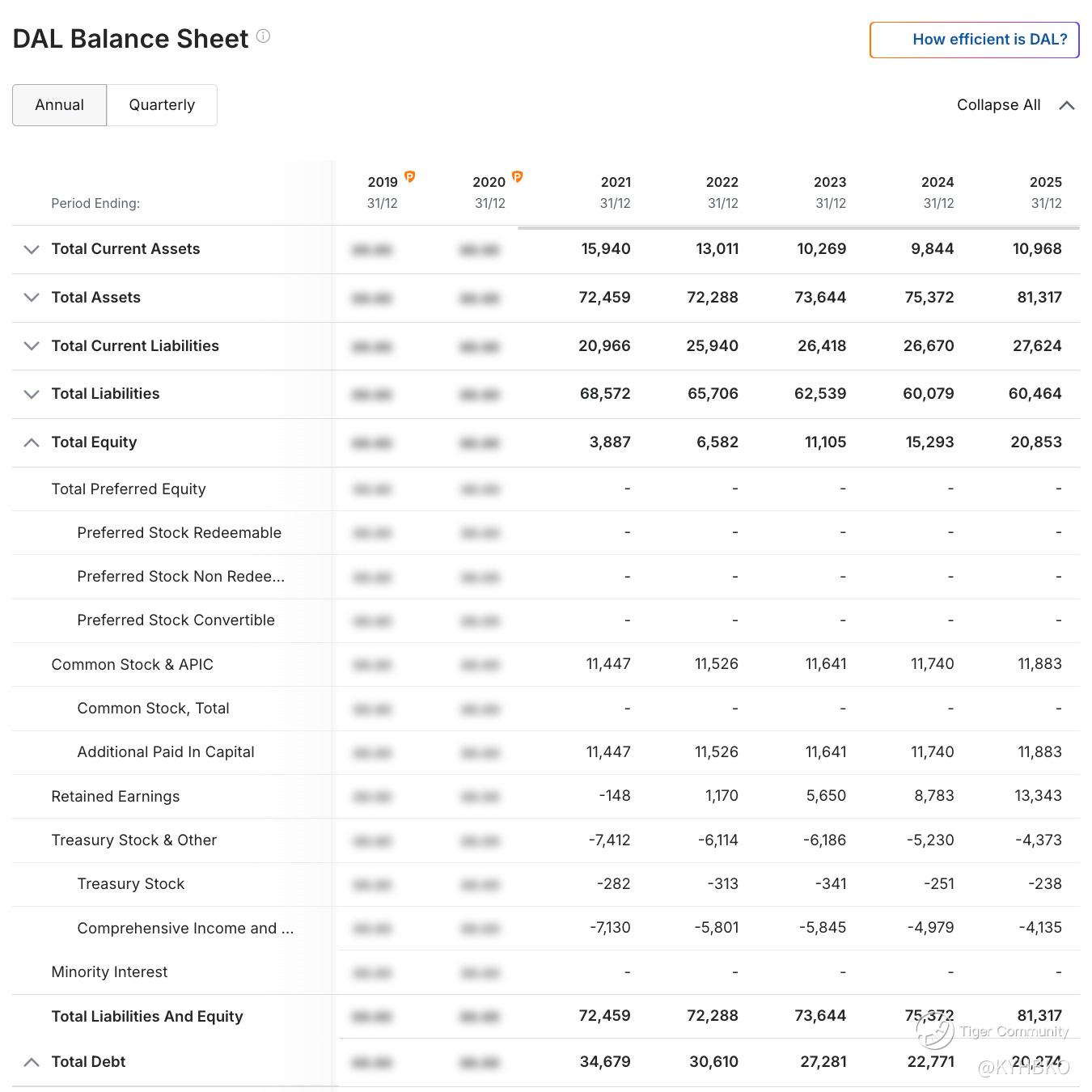
Task: Select the Additional Paid In Capital label
Action: tap(166, 752)
